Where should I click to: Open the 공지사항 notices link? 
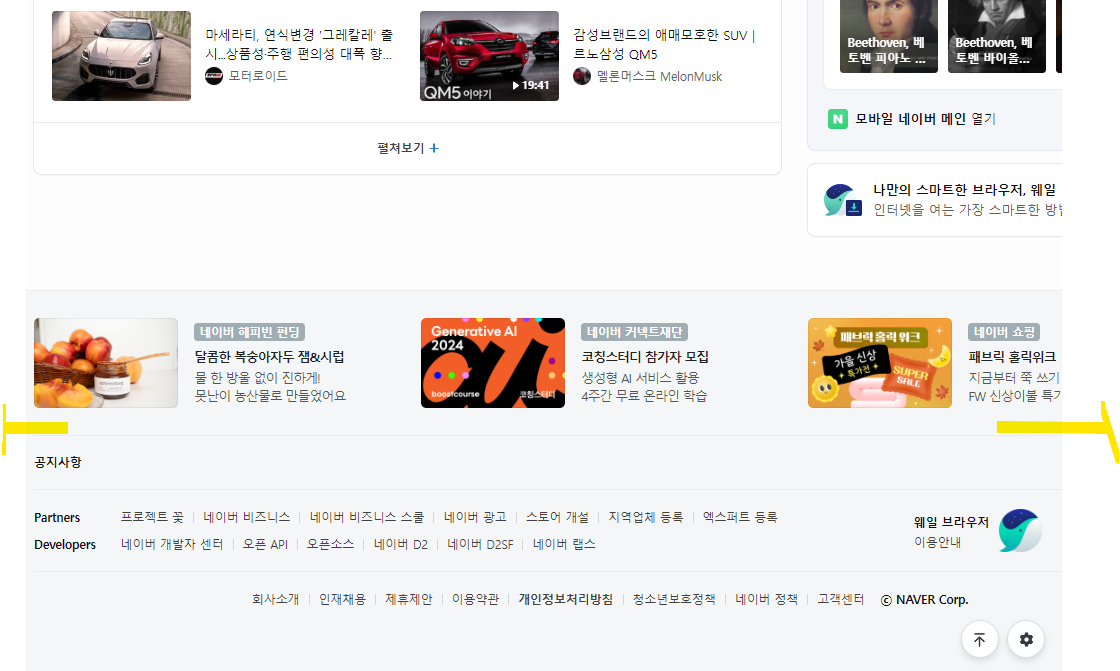pos(58,462)
